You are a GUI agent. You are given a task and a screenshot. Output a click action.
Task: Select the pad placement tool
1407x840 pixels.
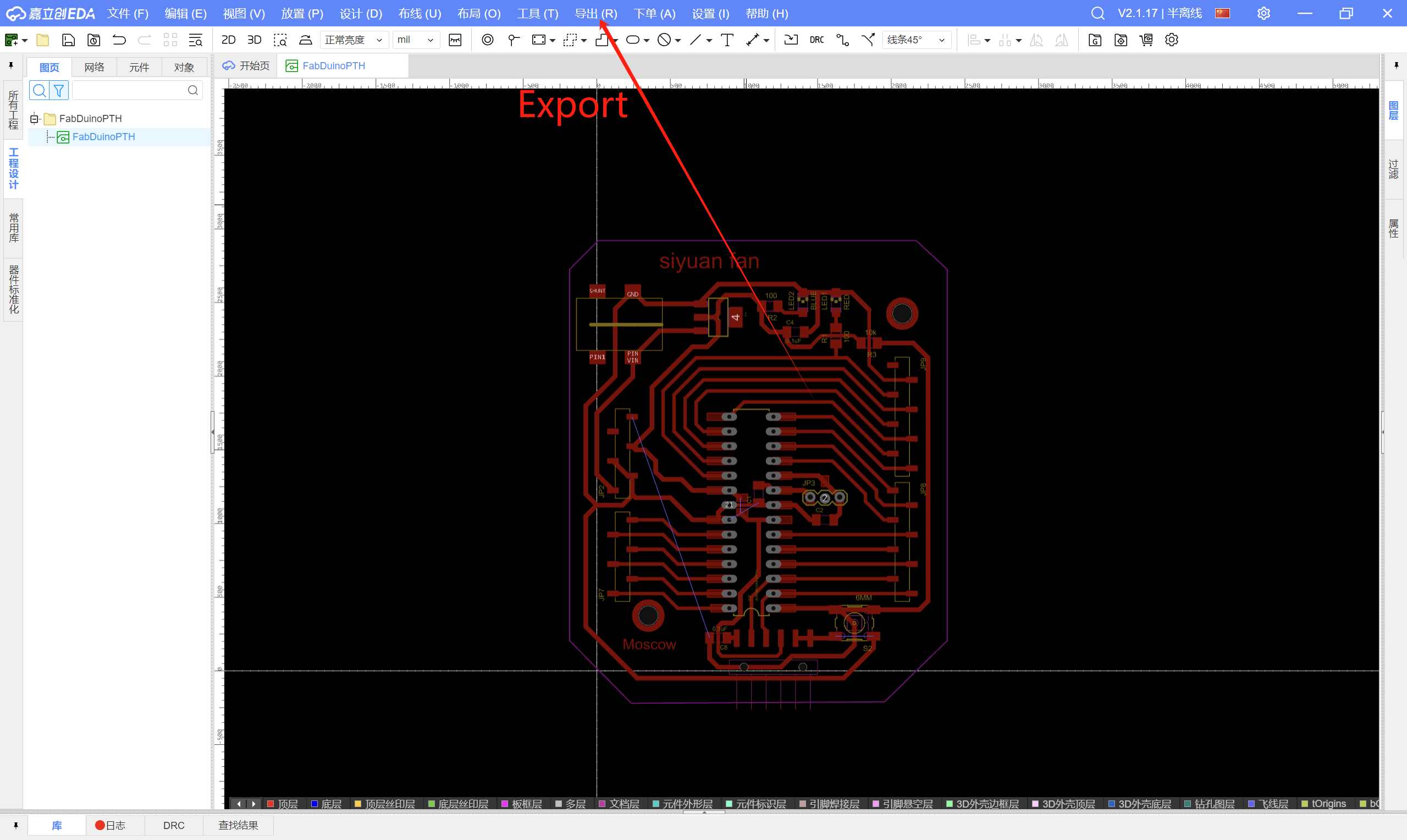pyautogui.click(x=514, y=40)
